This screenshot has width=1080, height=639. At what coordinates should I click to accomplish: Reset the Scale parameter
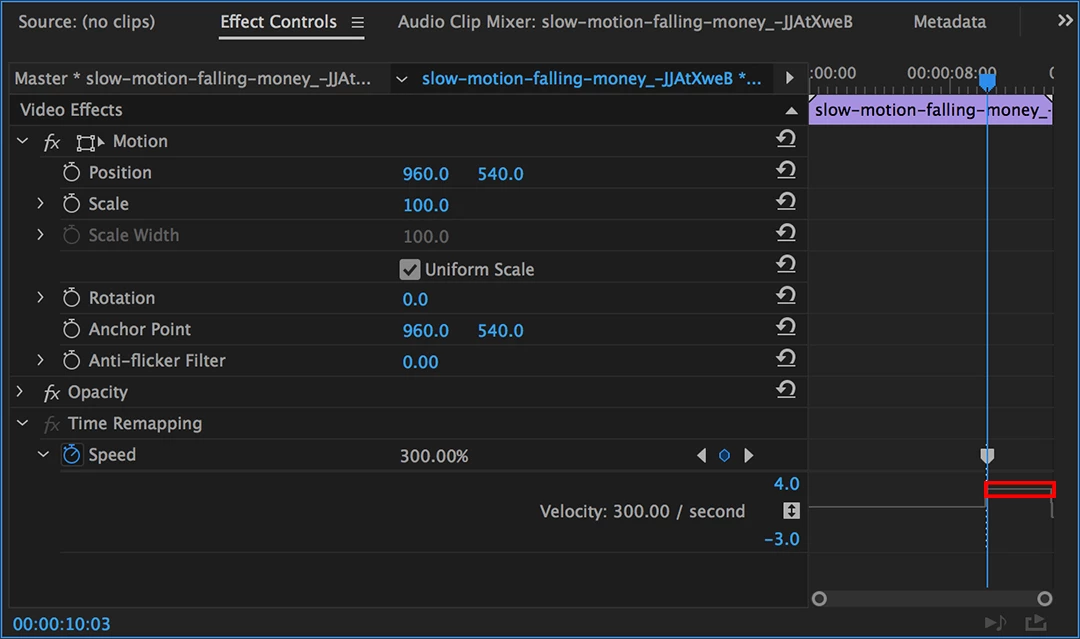tap(786, 202)
